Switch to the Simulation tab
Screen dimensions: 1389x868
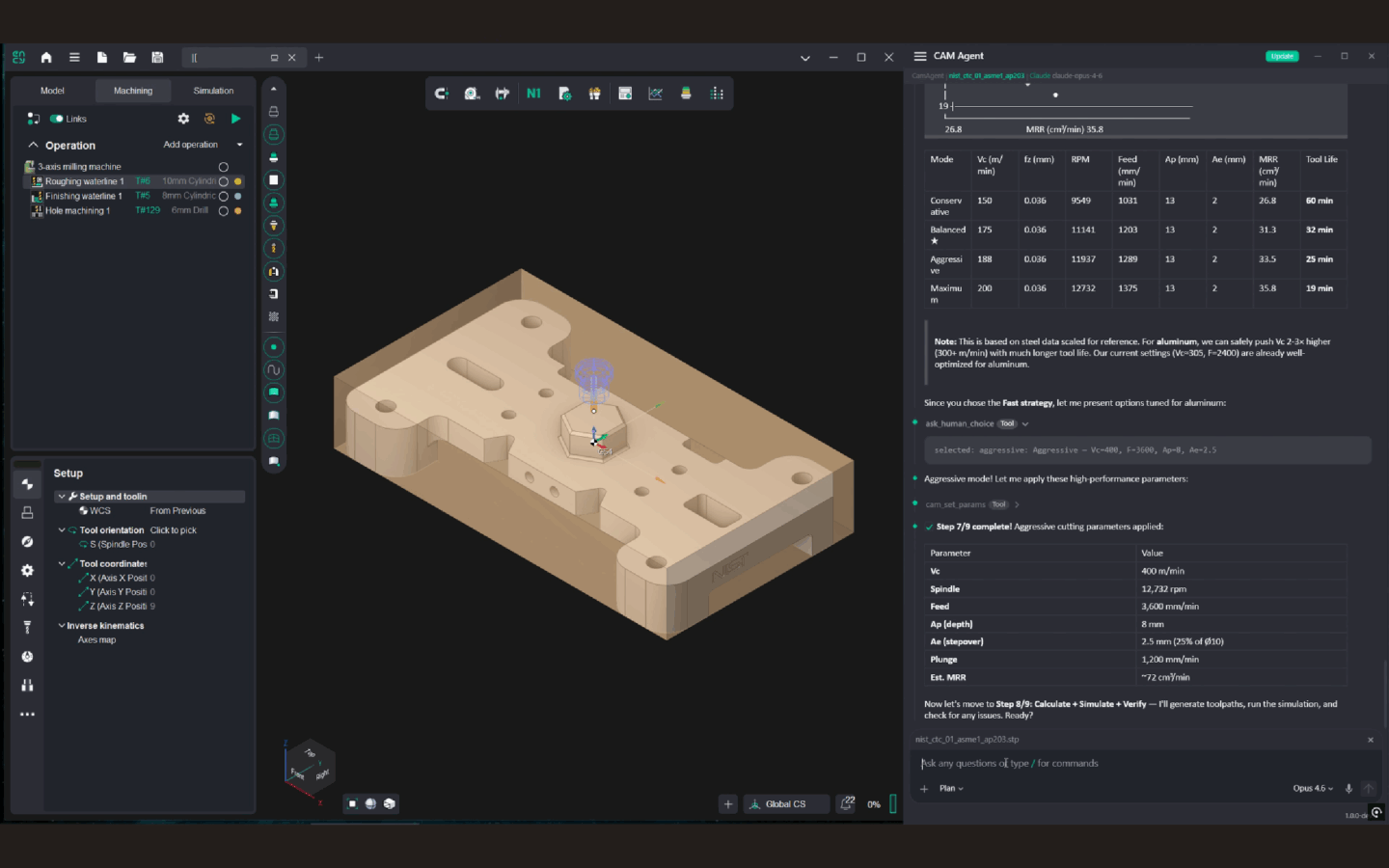click(211, 90)
